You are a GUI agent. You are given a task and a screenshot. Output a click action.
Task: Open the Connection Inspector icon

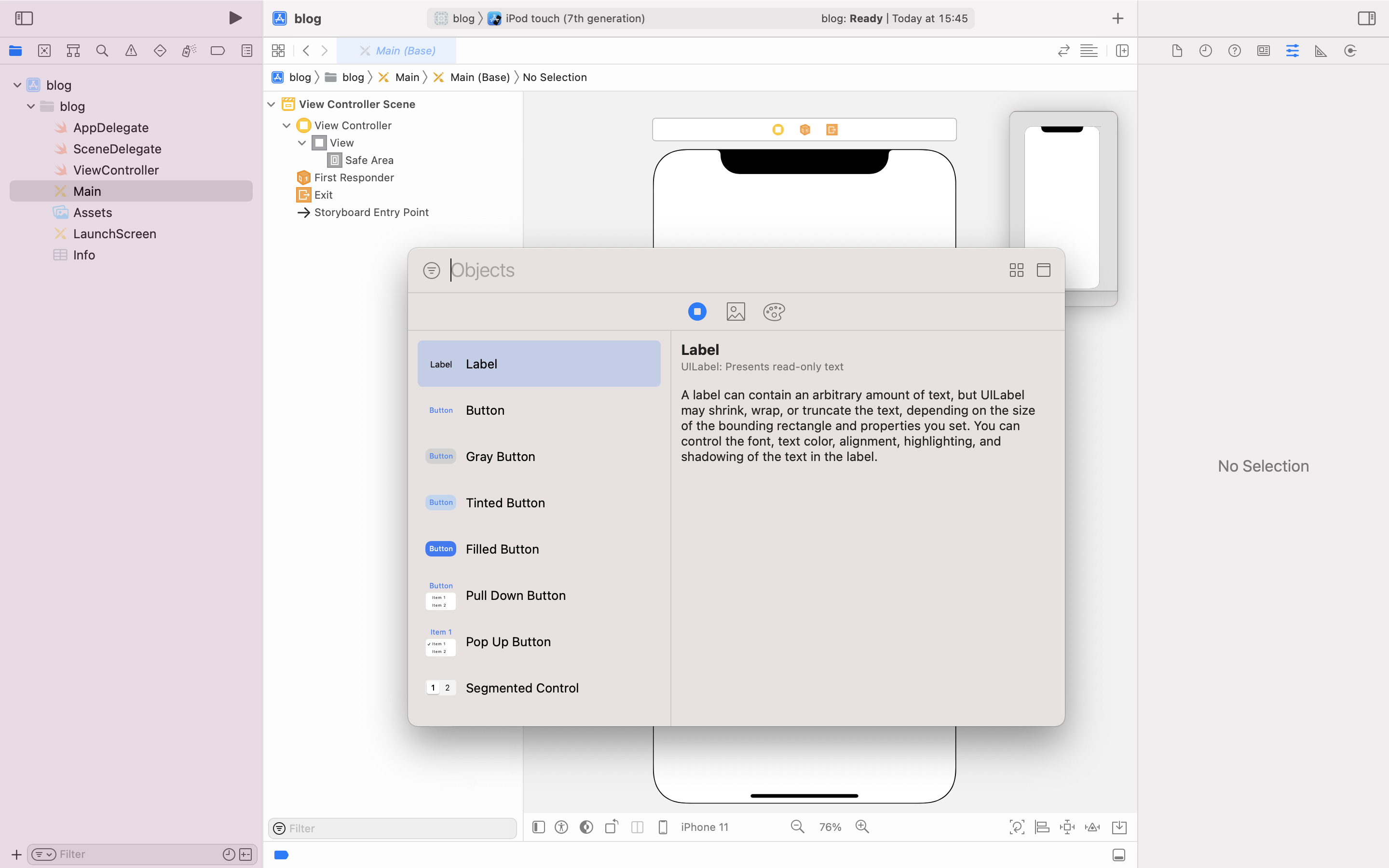coord(1350,50)
